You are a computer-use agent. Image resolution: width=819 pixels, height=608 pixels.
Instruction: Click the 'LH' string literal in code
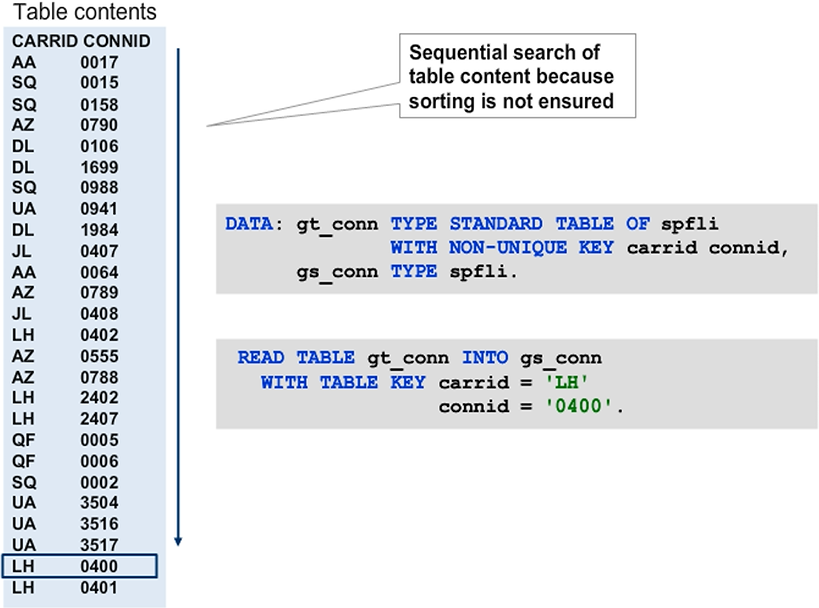pyautogui.click(x=569, y=382)
